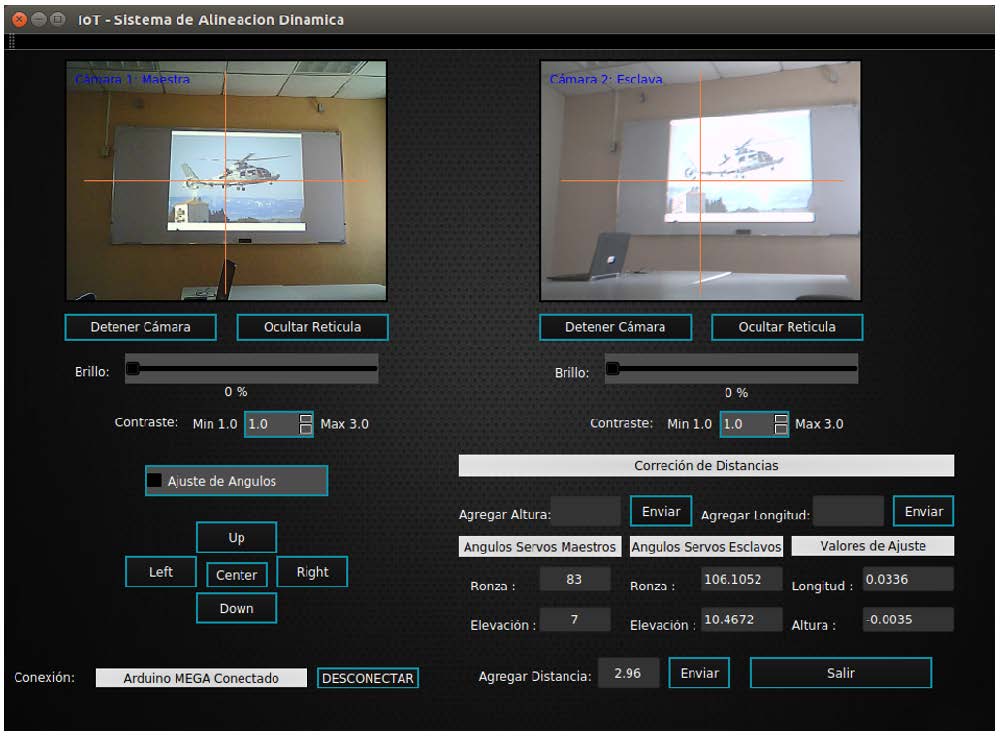1000x738 pixels.
Task: Enable the Ajuste de Angulos checkbox
Action: point(155,481)
